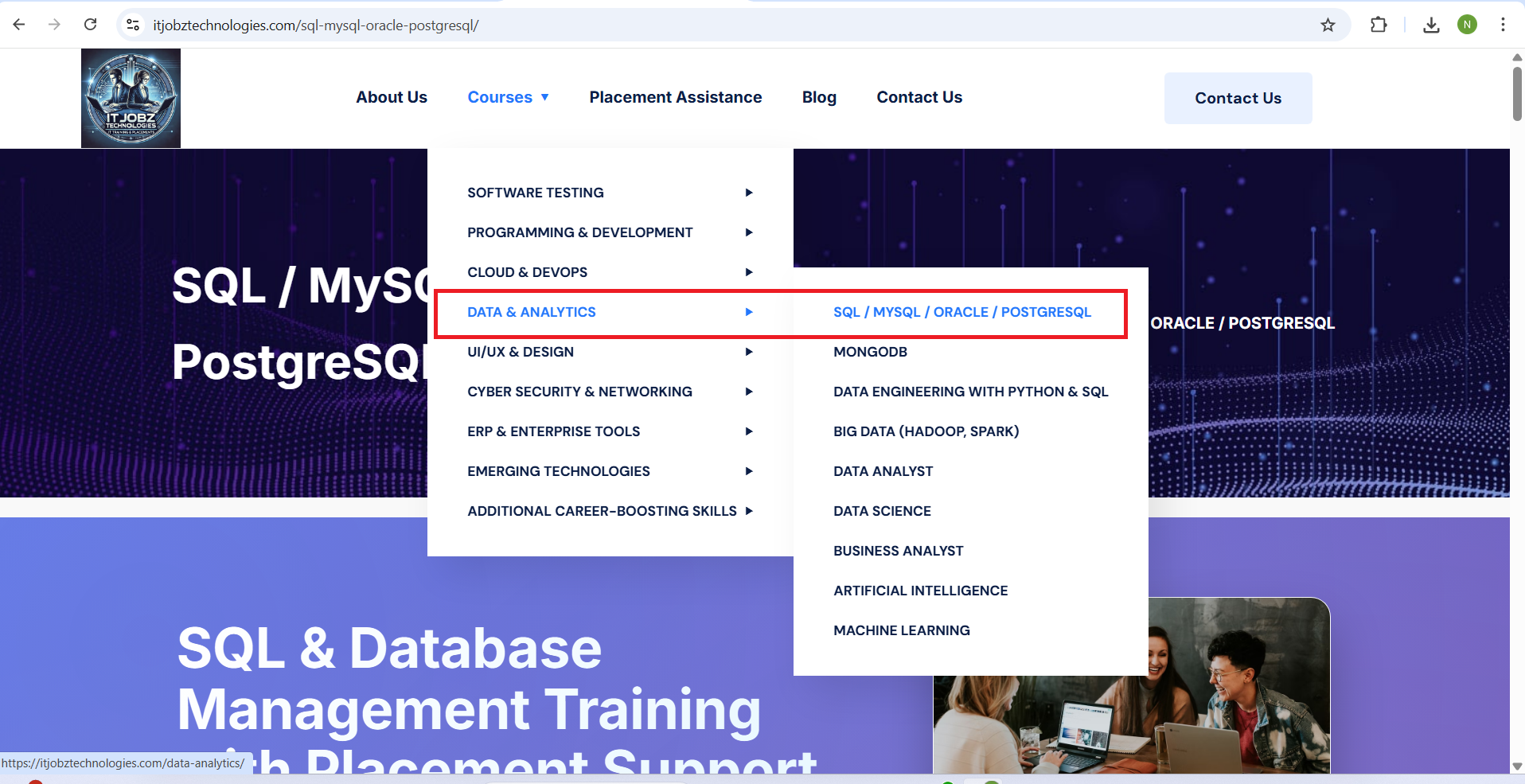Open the browser downloads icon

coord(1431,25)
